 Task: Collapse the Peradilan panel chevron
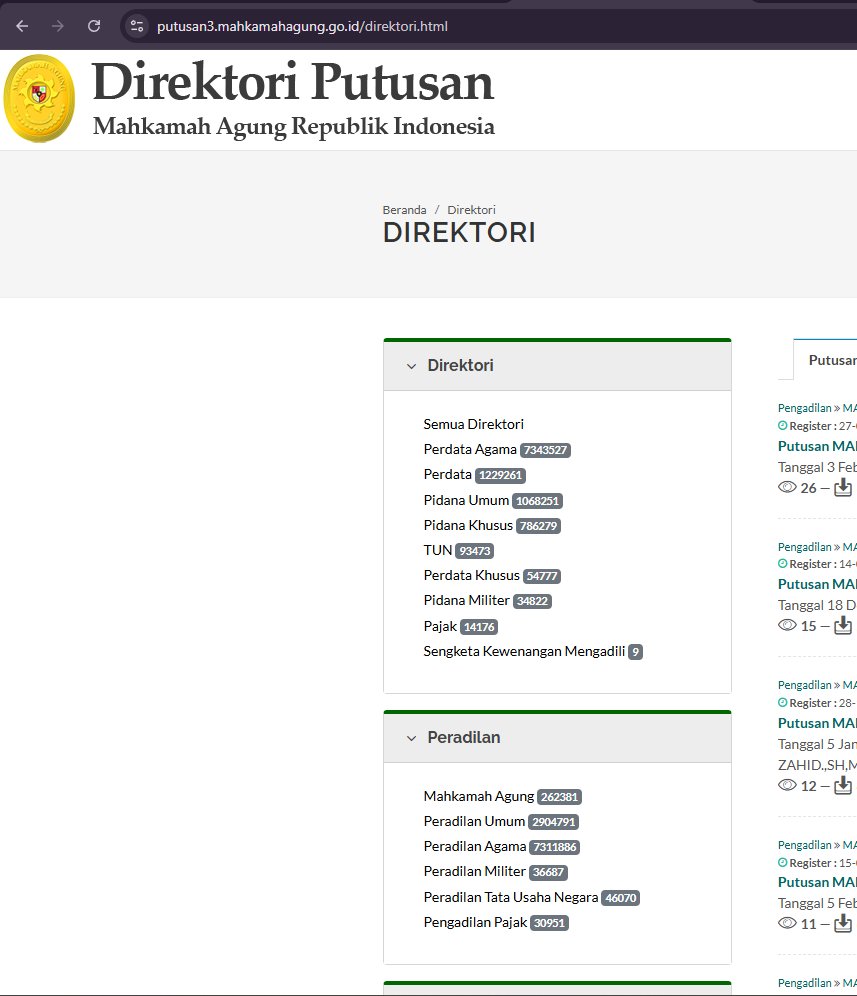tap(412, 738)
